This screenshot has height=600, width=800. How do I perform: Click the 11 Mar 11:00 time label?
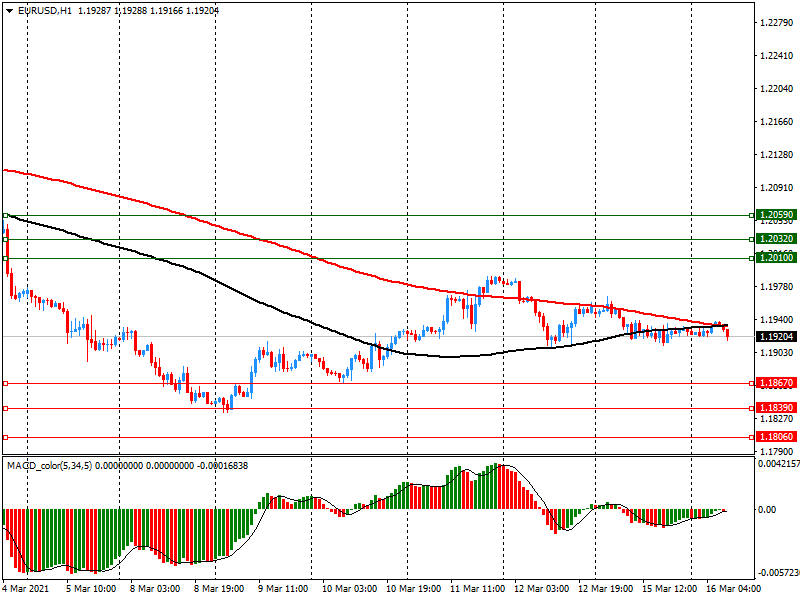478,589
